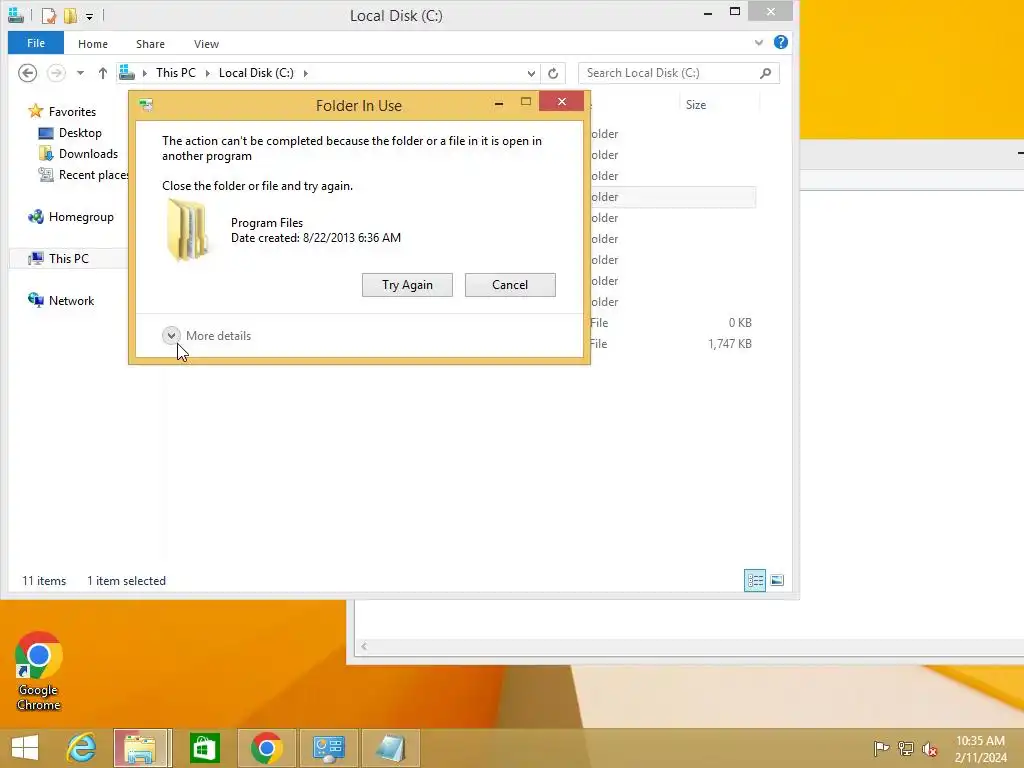Open the Home ribbon tab

tap(93, 44)
